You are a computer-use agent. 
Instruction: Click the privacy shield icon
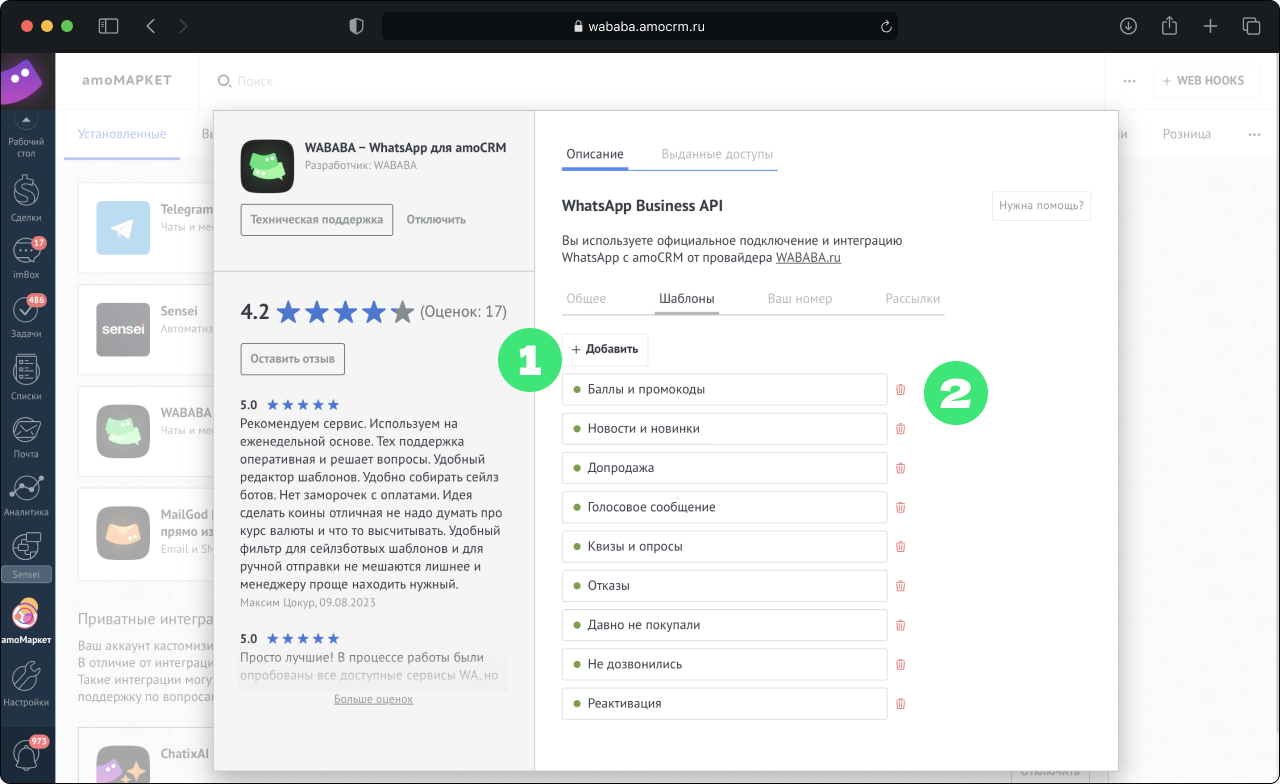[356, 26]
